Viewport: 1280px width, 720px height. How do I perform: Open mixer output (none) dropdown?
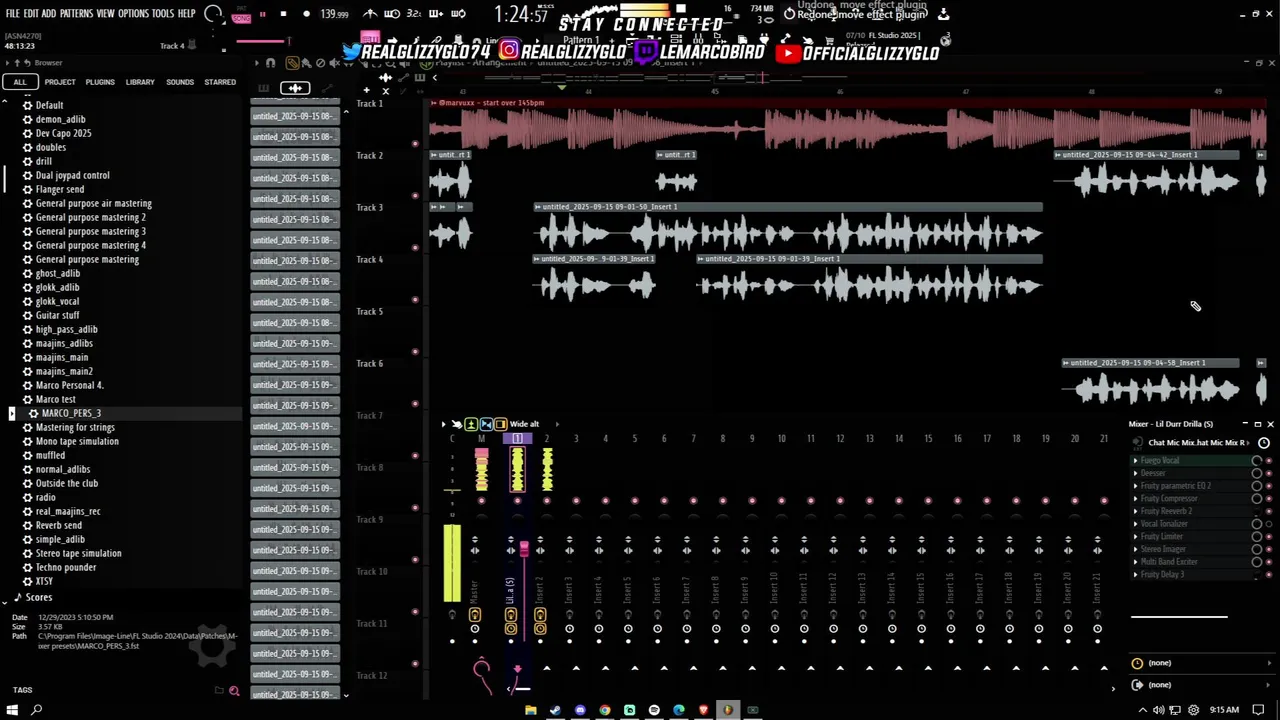click(x=1203, y=685)
